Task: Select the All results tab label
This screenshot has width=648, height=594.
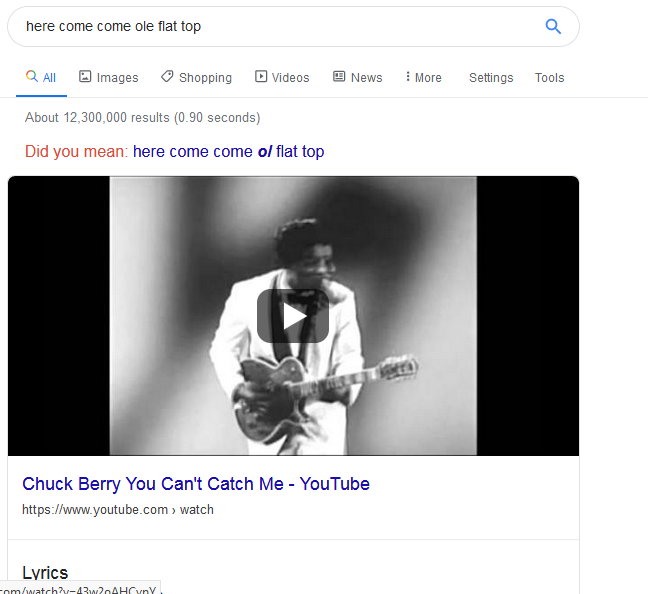Action: coord(49,77)
